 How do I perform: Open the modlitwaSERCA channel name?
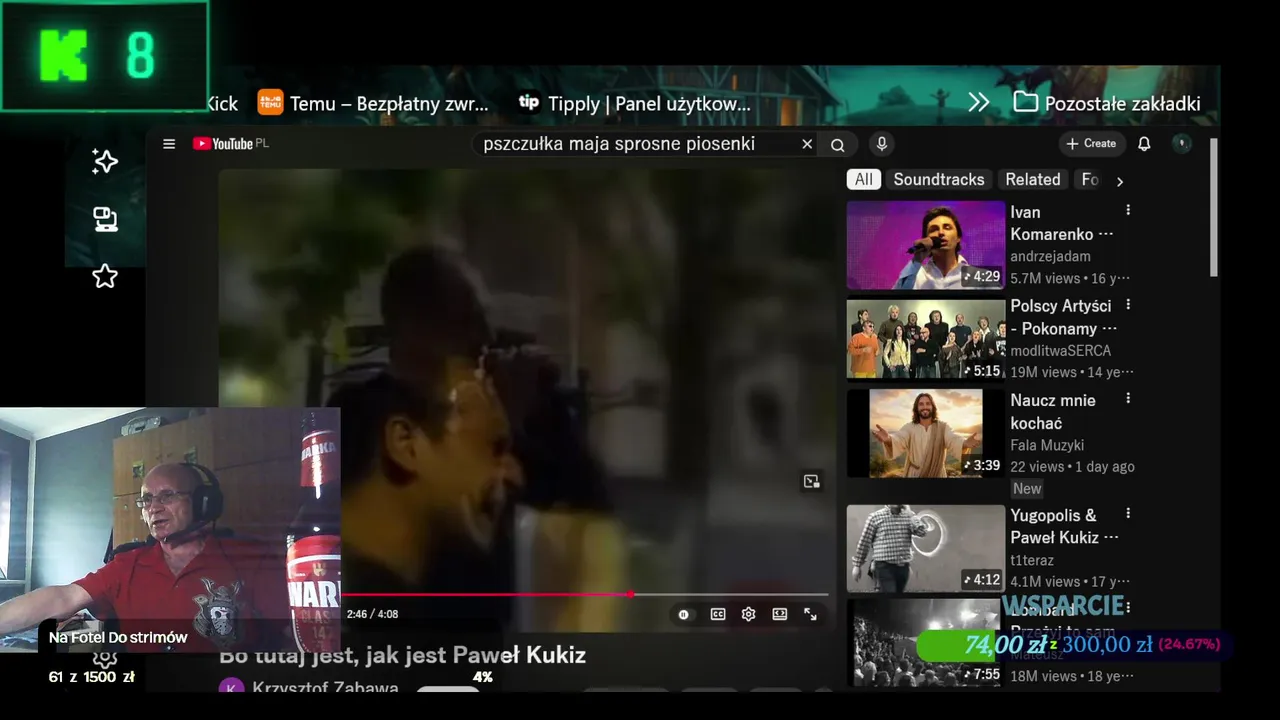[x=1060, y=351]
